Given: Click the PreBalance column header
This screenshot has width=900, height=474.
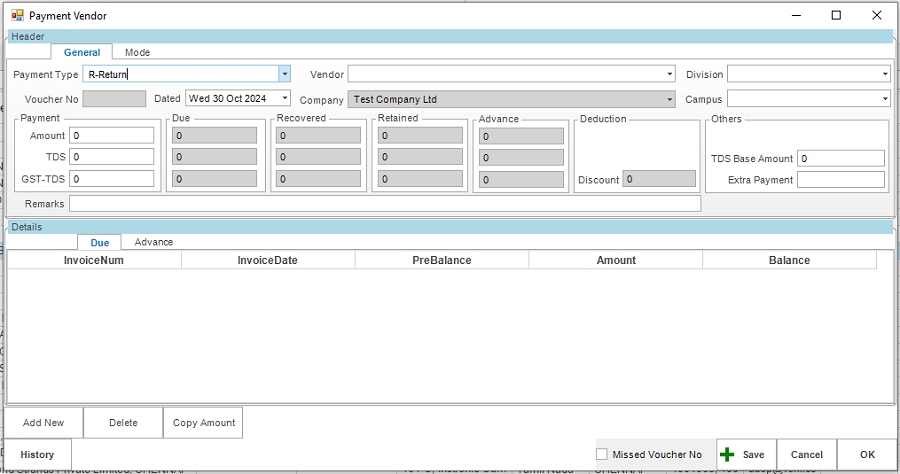Looking at the screenshot, I should tap(442, 260).
